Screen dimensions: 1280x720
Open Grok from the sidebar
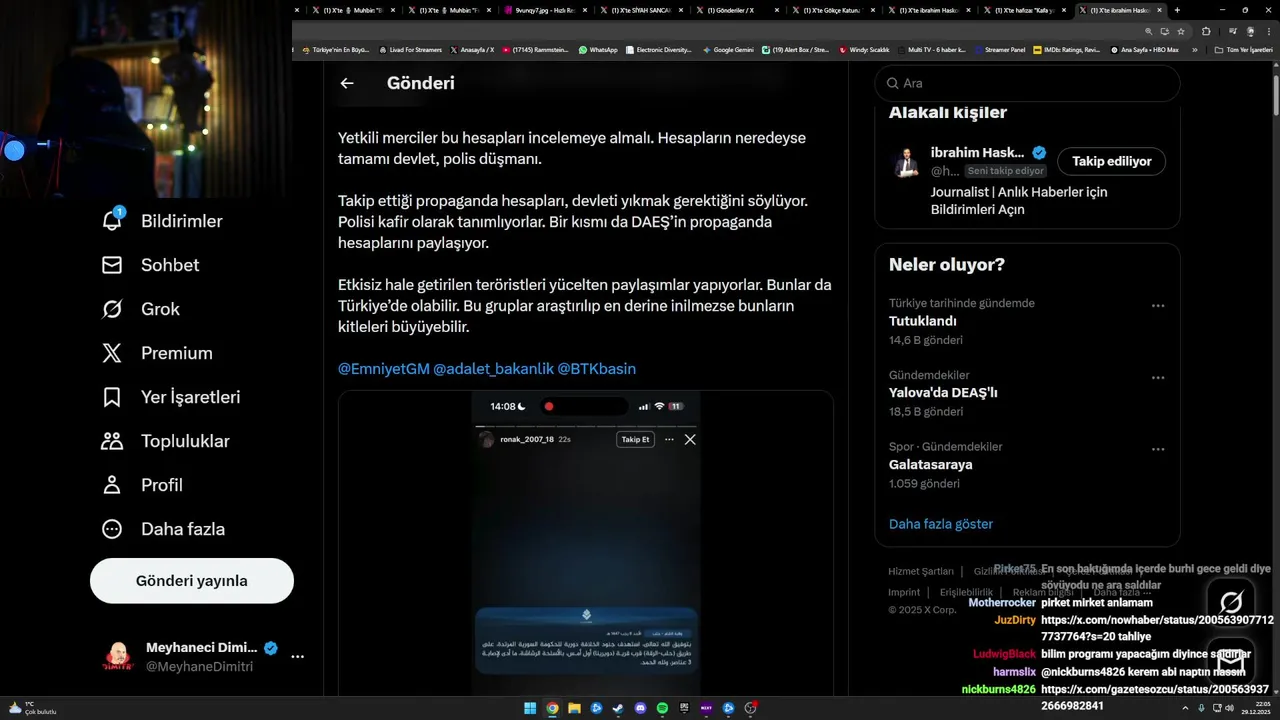[141, 309]
